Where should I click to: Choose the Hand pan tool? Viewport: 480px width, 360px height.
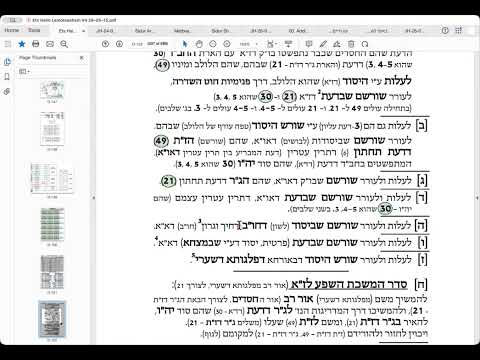pyautogui.click(x=199, y=44)
